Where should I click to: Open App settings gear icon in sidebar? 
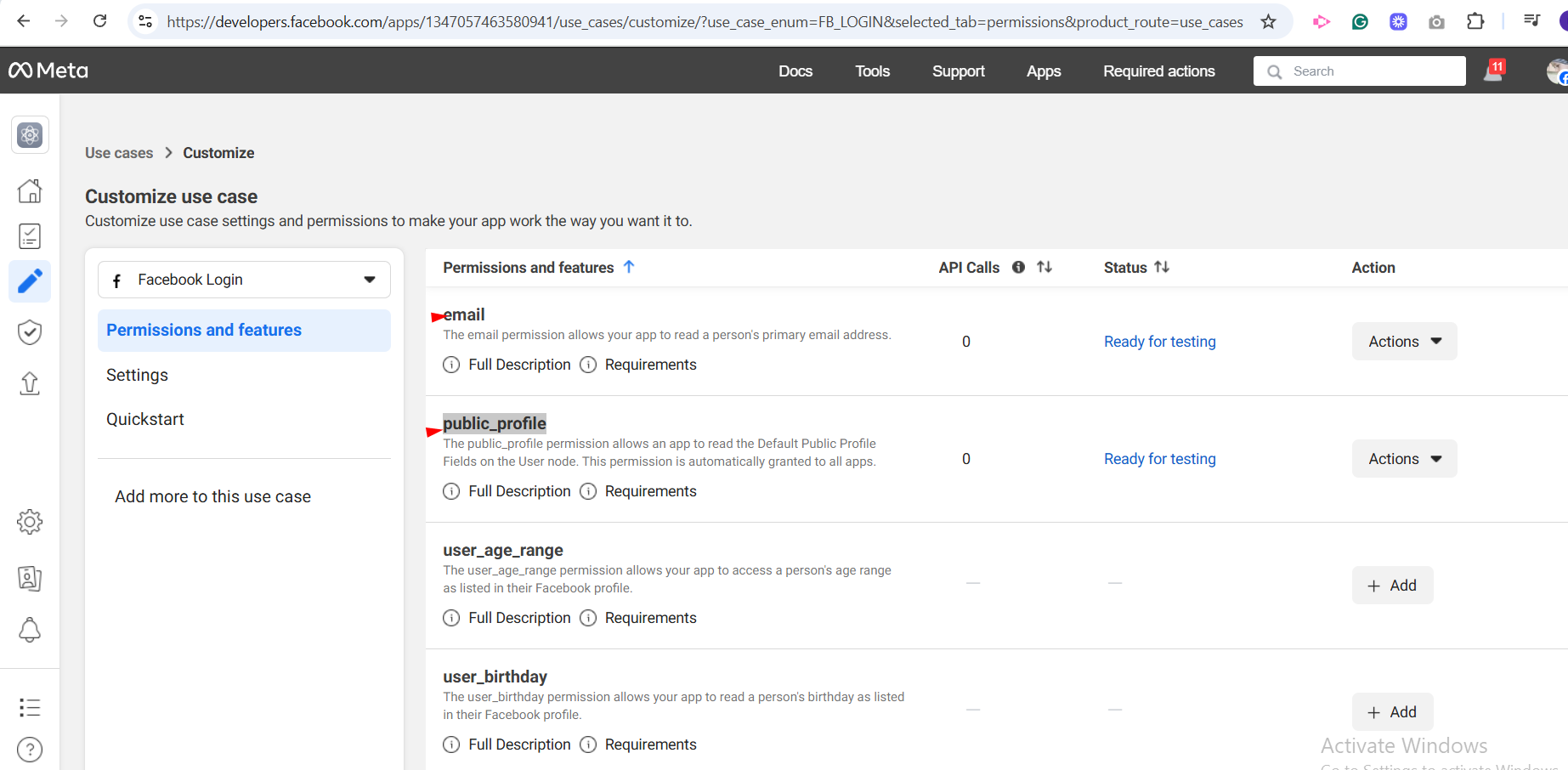(30, 522)
